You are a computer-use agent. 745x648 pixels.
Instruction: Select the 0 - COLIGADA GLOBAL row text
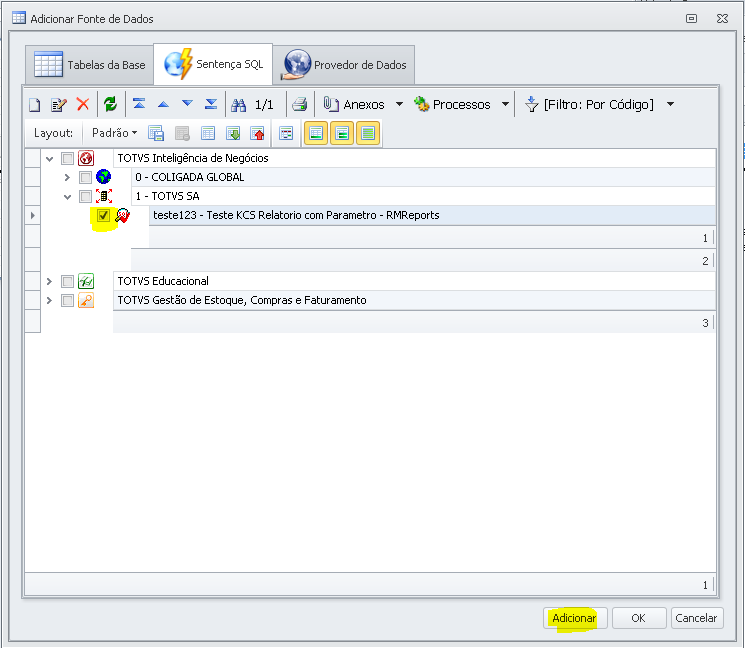click(x=190, y=177)
